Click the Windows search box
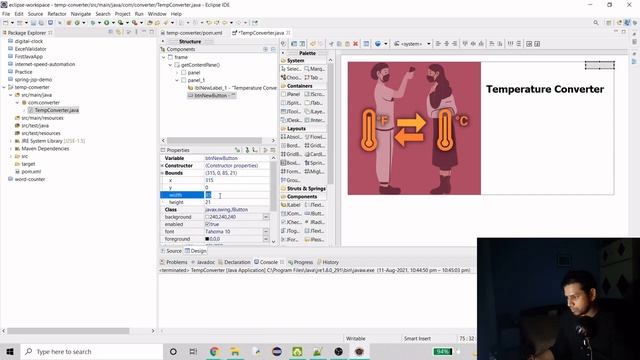This screenshot has width=640, height=360. (92, 351)
